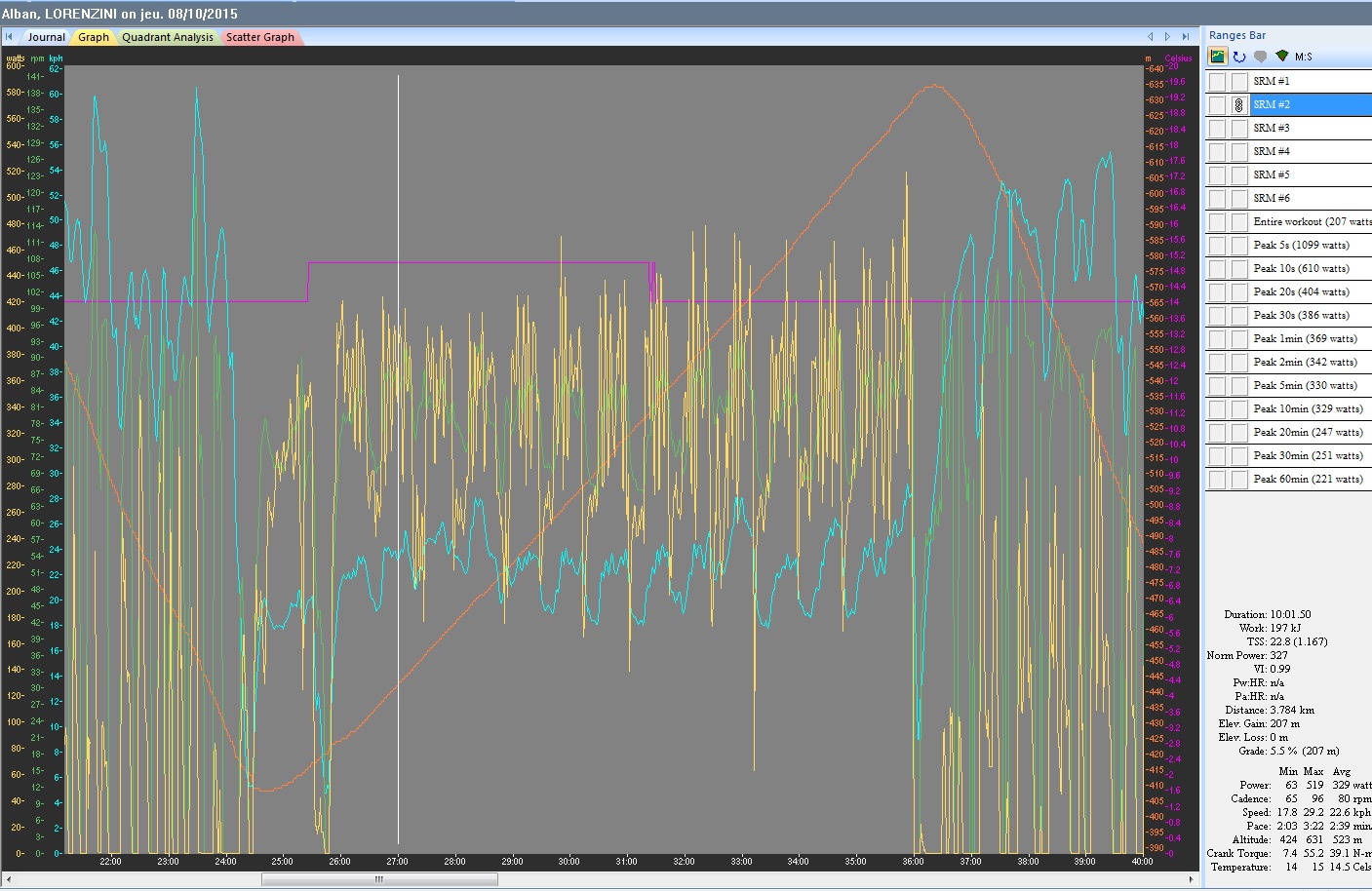Click the gray shield icon in Ranges Bar
The image size is (1372, 891).
point(1261,57)
